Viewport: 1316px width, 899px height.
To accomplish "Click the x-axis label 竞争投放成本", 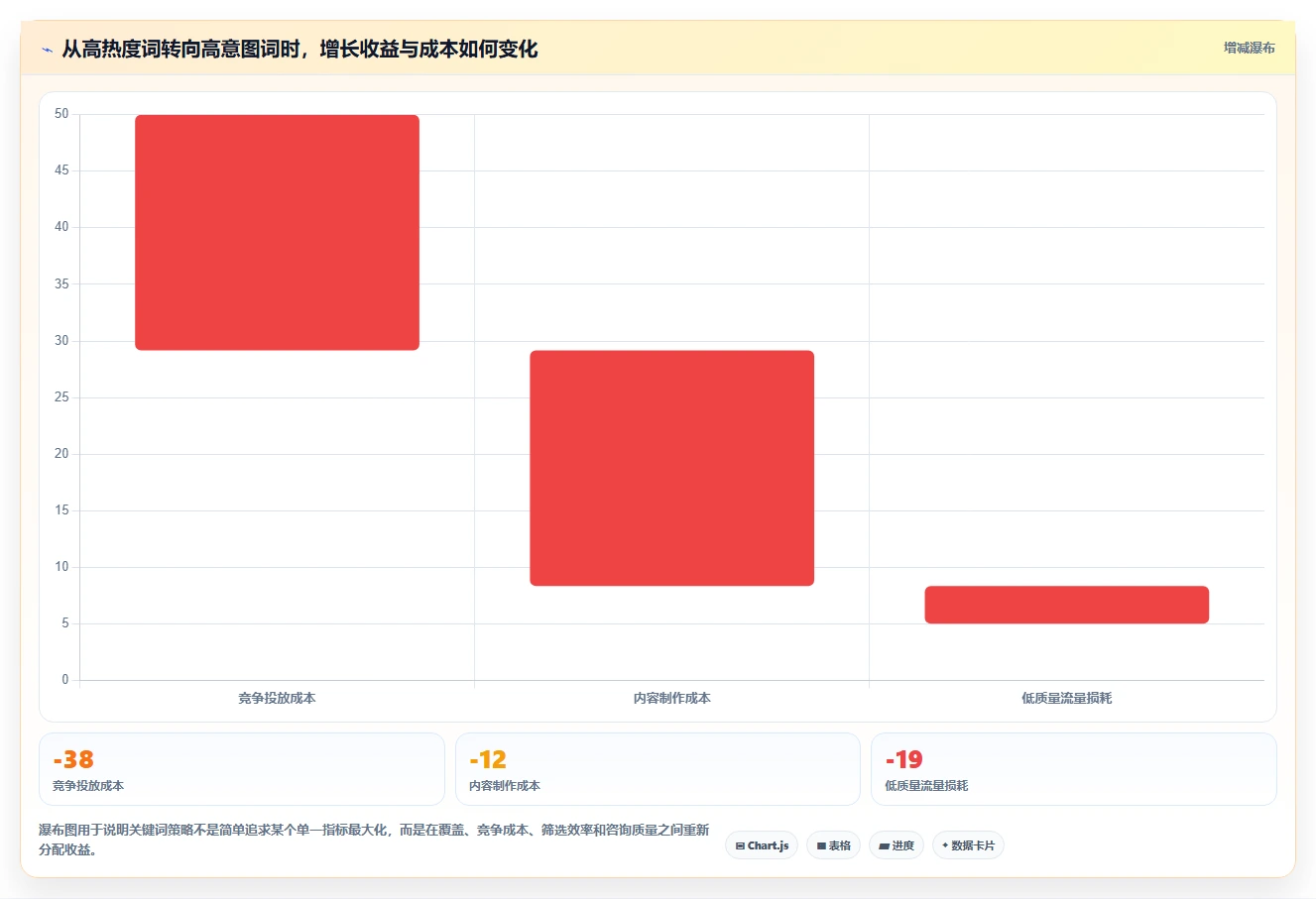I will click(277, 698).
